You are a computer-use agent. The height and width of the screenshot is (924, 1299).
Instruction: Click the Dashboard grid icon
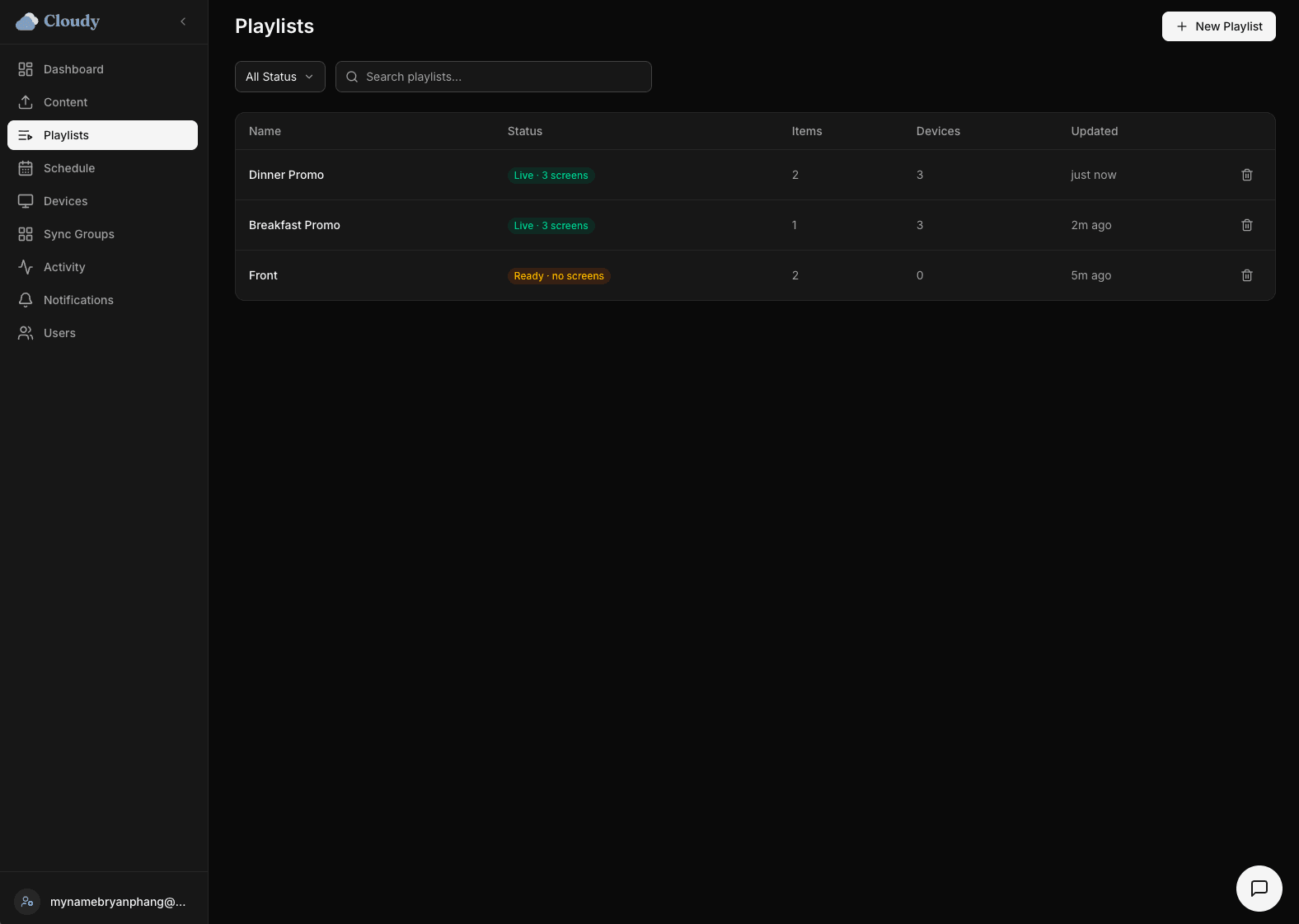pos(26,69)
